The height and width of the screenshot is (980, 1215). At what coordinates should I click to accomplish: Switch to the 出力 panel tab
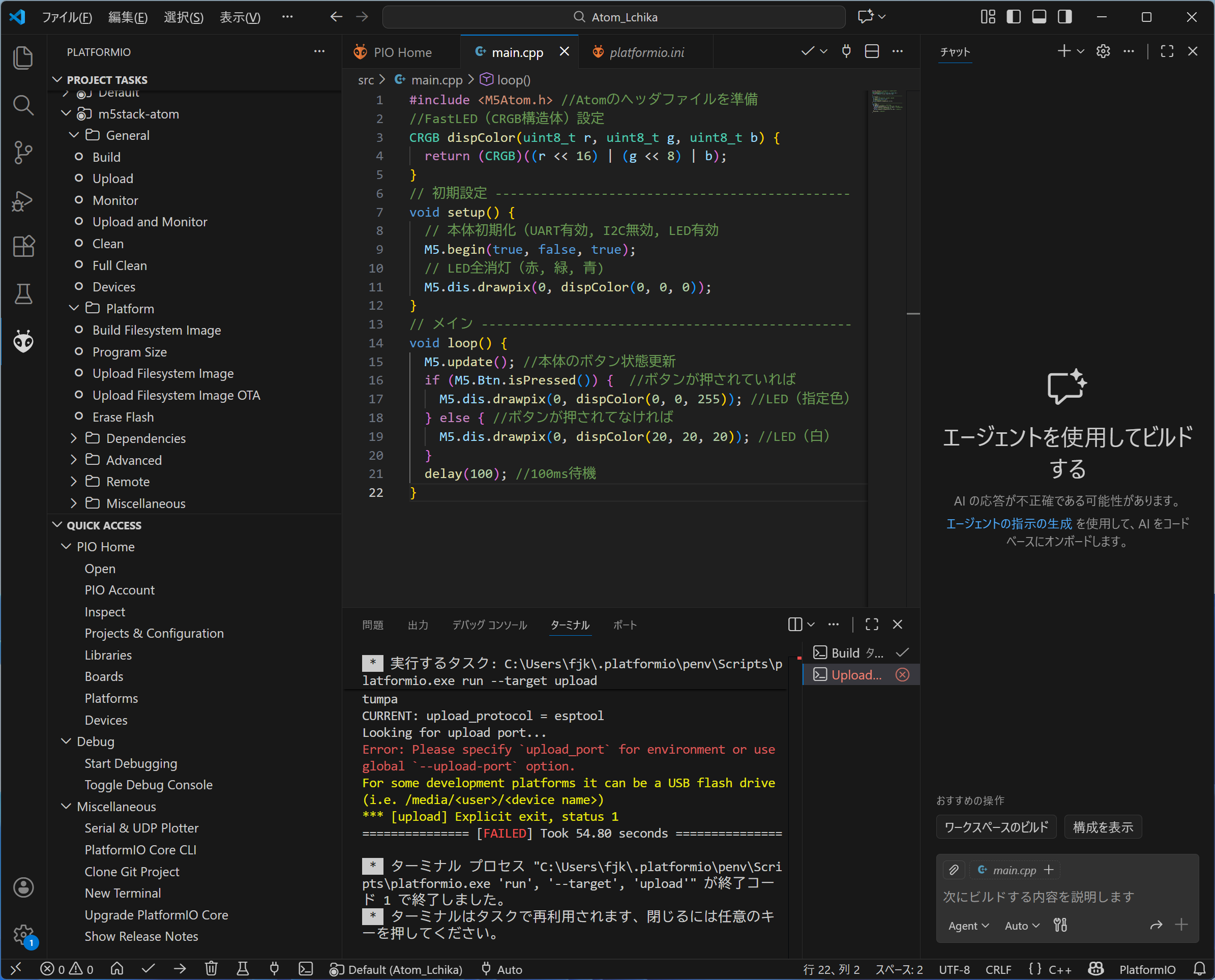[x=418, y=625]
